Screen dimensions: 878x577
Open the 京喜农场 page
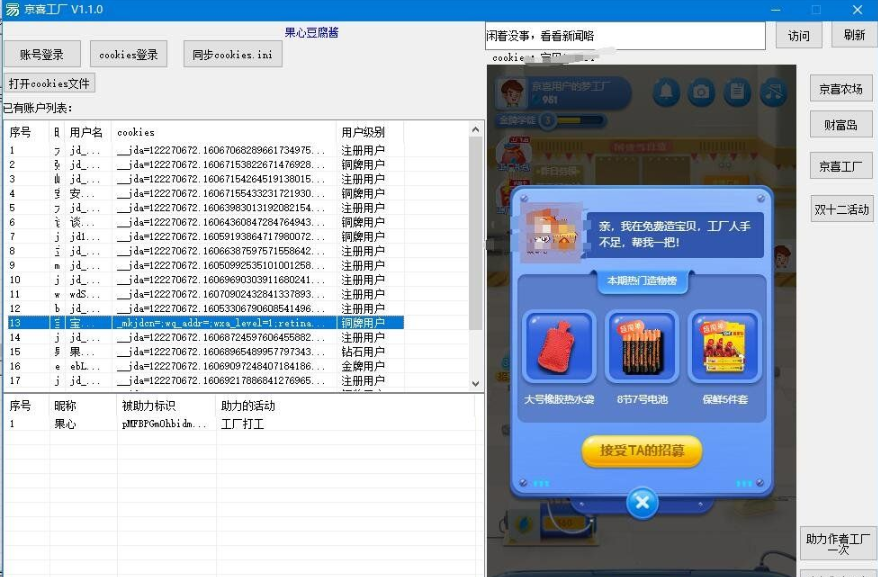840,89
